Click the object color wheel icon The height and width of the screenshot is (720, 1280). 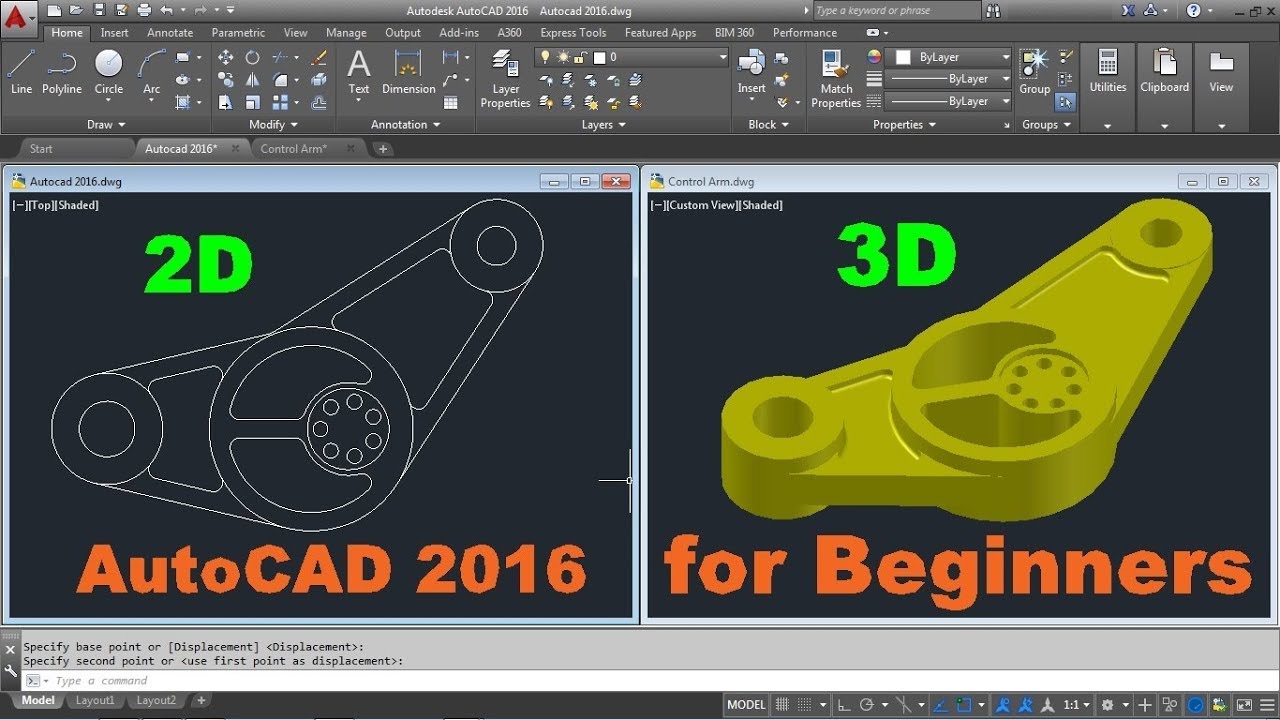coord(874,58)
